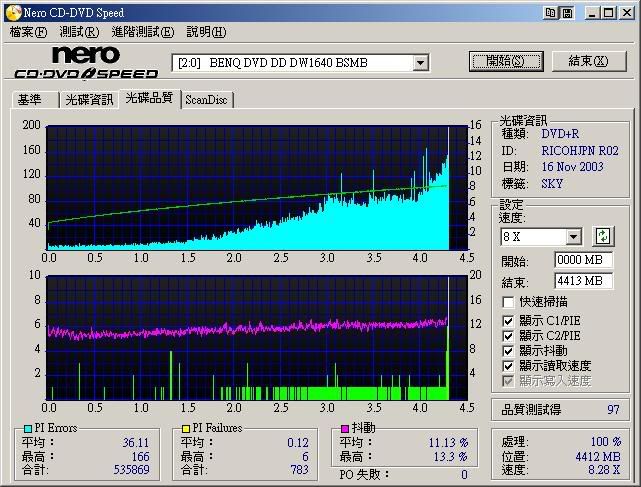Click the PI Failures total 783

300,469
